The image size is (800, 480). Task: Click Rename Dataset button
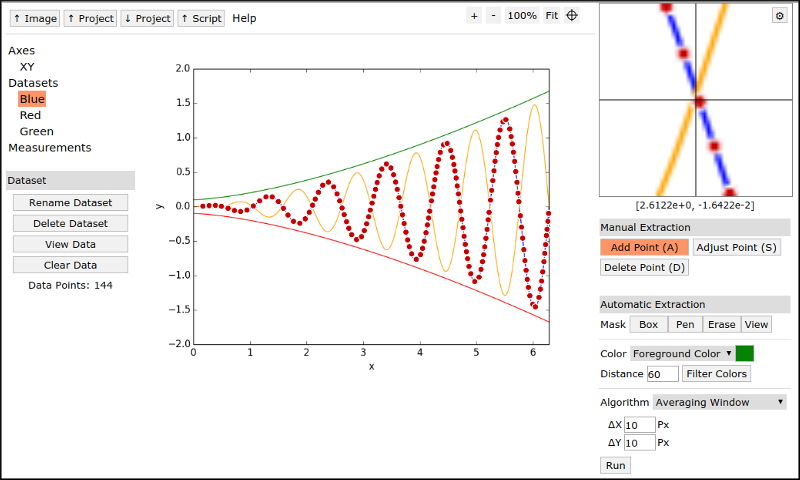click(70, 203)
